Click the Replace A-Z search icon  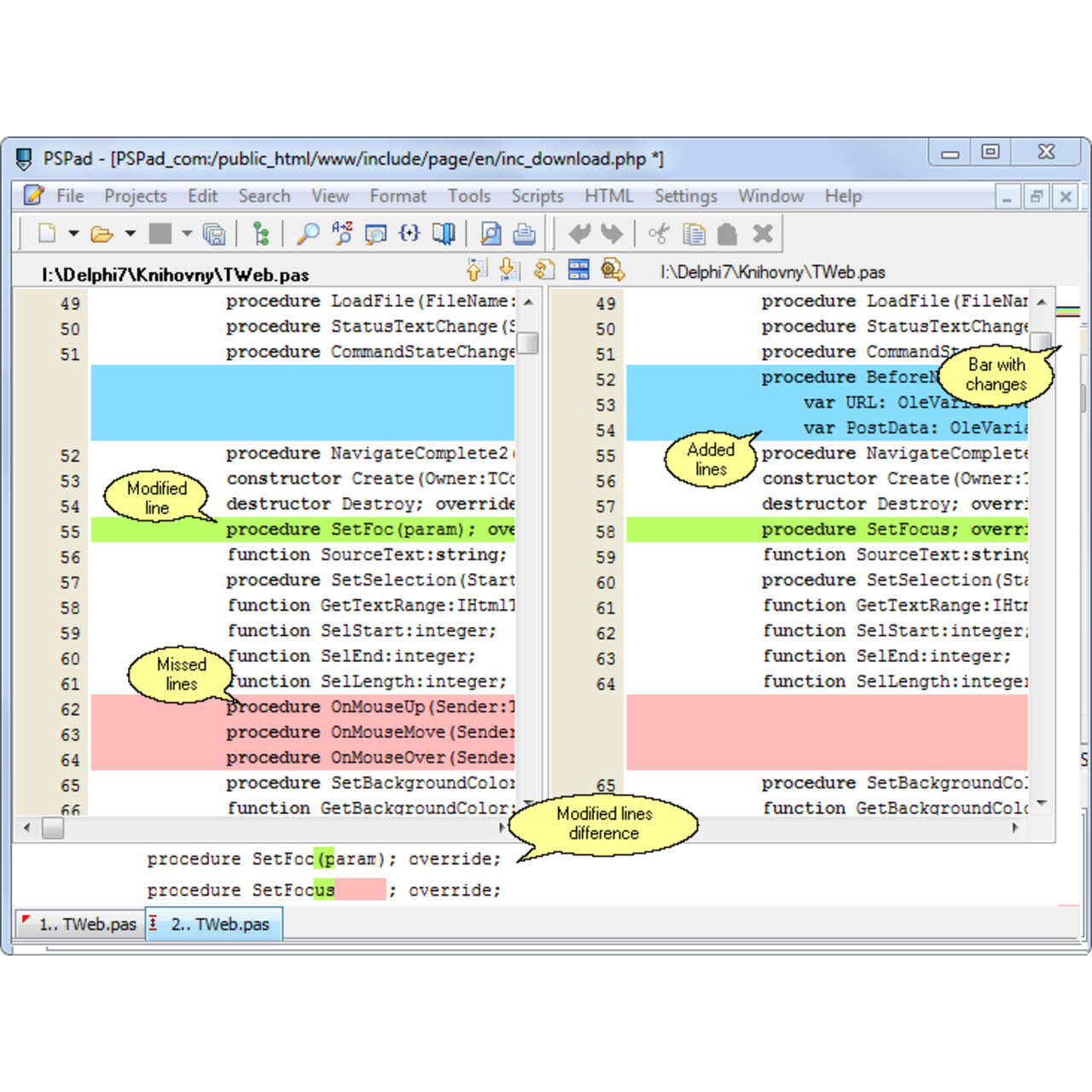342,233
